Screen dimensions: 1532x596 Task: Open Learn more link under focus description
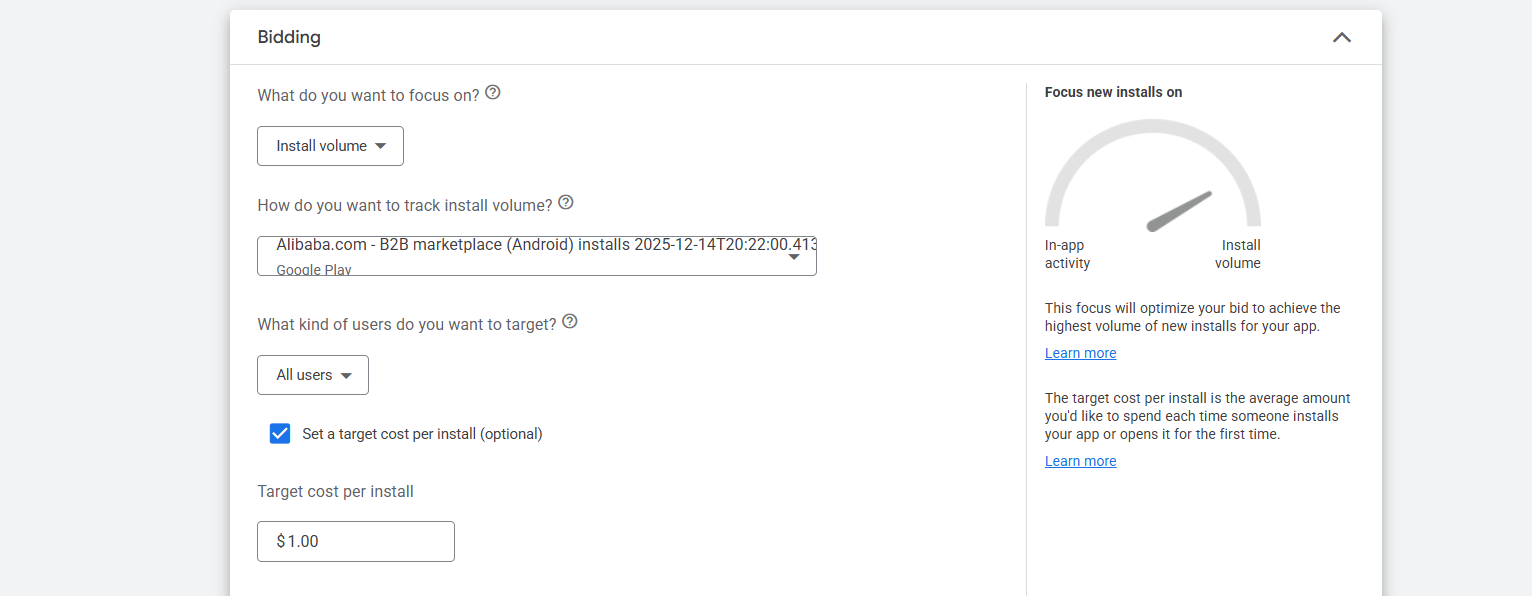click(1080, 353)
